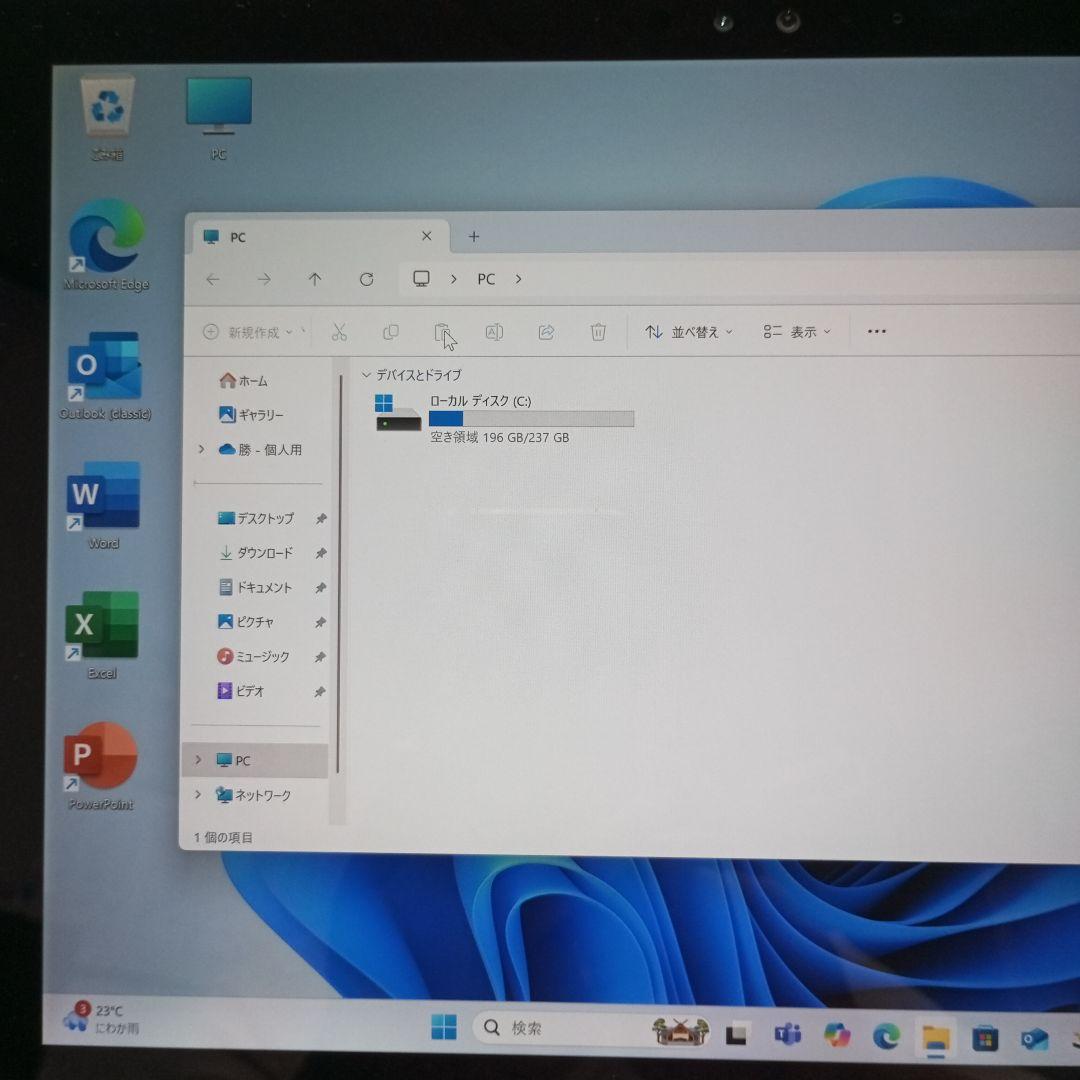Click the Delete trash icon
Viewport: 1080px width, 1080px height.
(598, 332)
